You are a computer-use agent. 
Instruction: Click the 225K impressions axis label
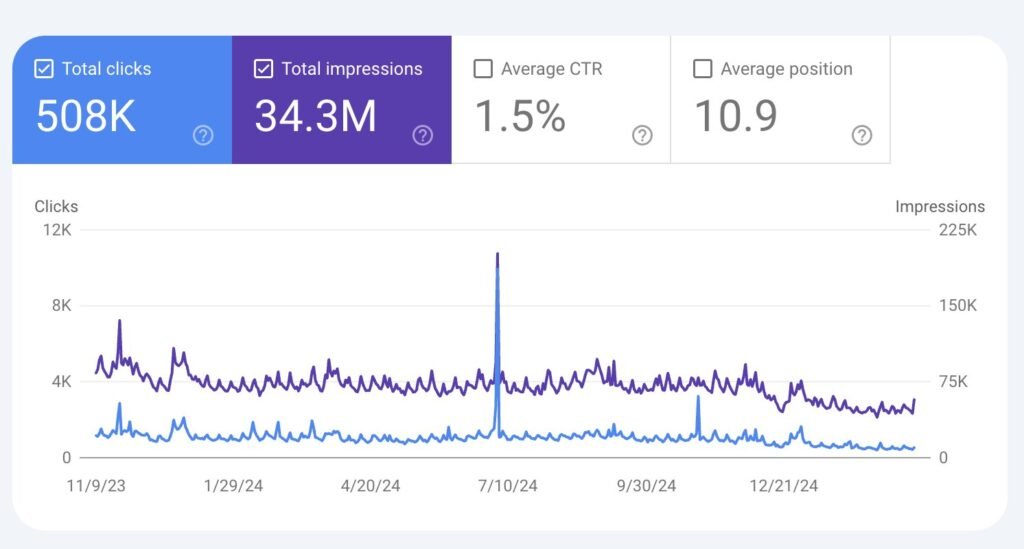pyautogui.click(x=957, y=230)
